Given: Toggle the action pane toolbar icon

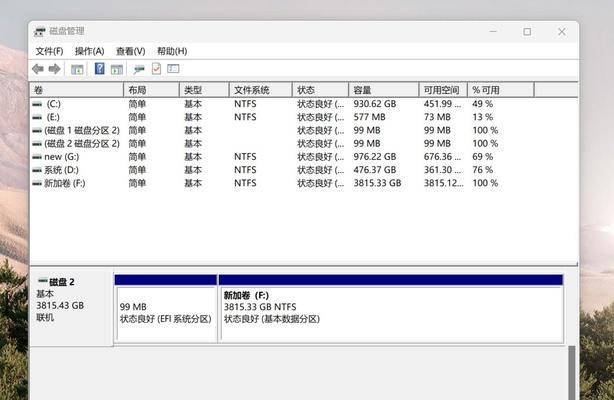Looking at the screenshot, I should (x=117, y=70).
